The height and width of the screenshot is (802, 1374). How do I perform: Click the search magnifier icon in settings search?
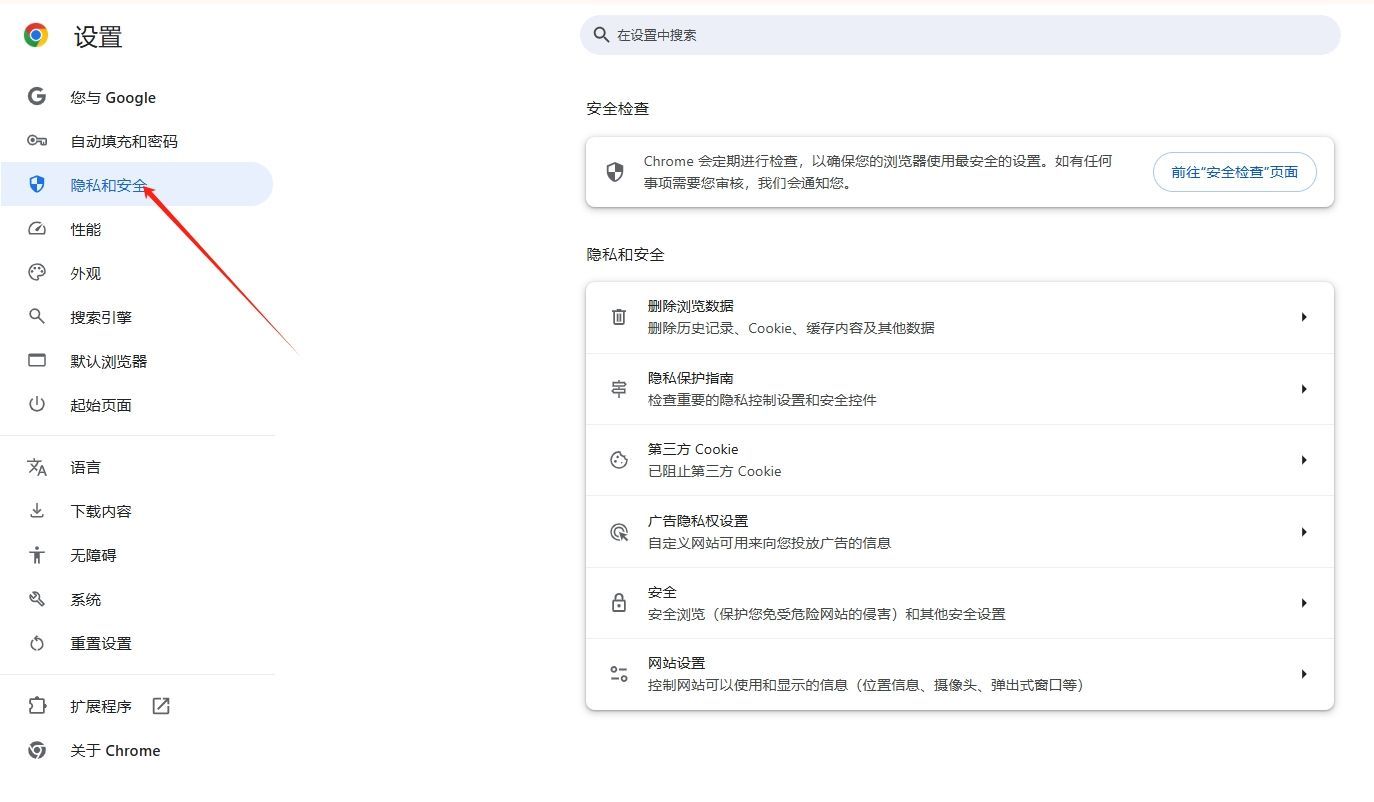601,35
